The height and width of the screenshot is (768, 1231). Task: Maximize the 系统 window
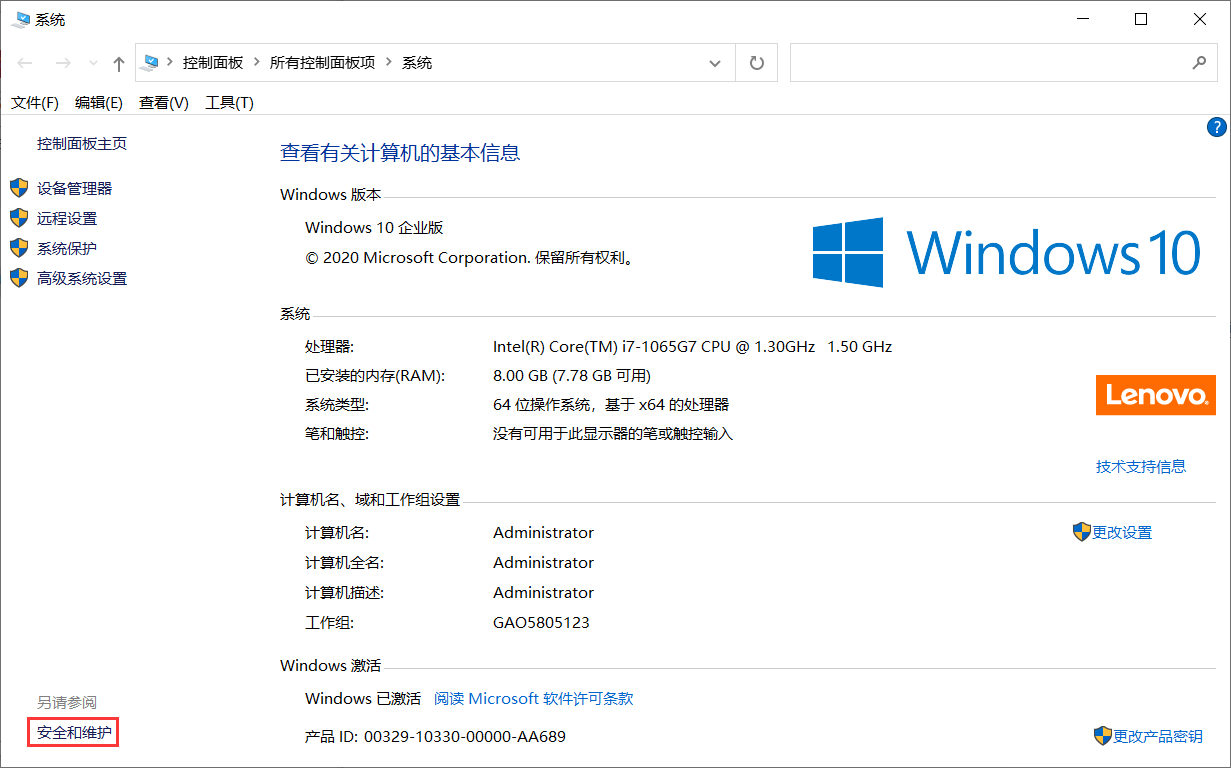pyautogui.click(x=1141, y=19)
